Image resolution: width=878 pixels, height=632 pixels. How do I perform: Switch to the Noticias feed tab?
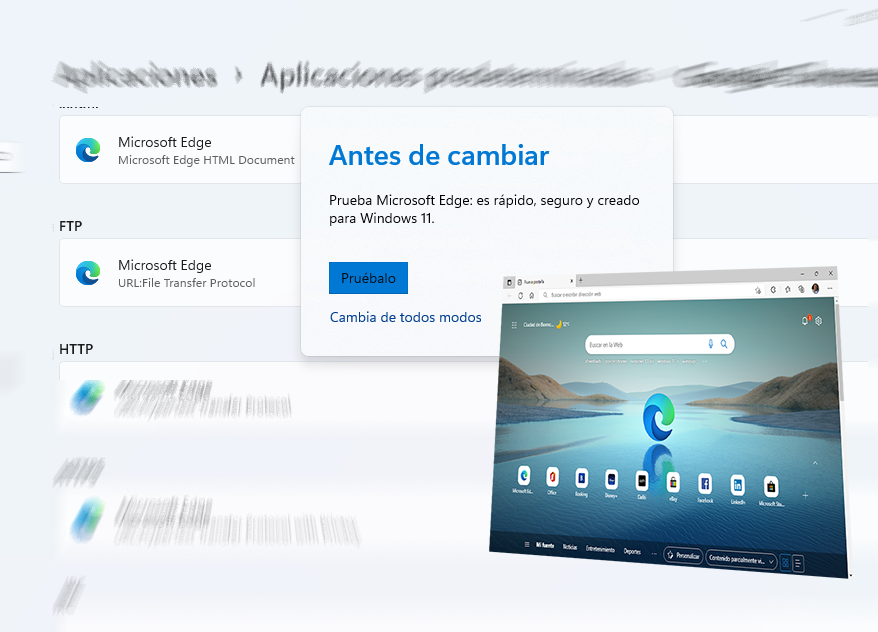(572, 546)
